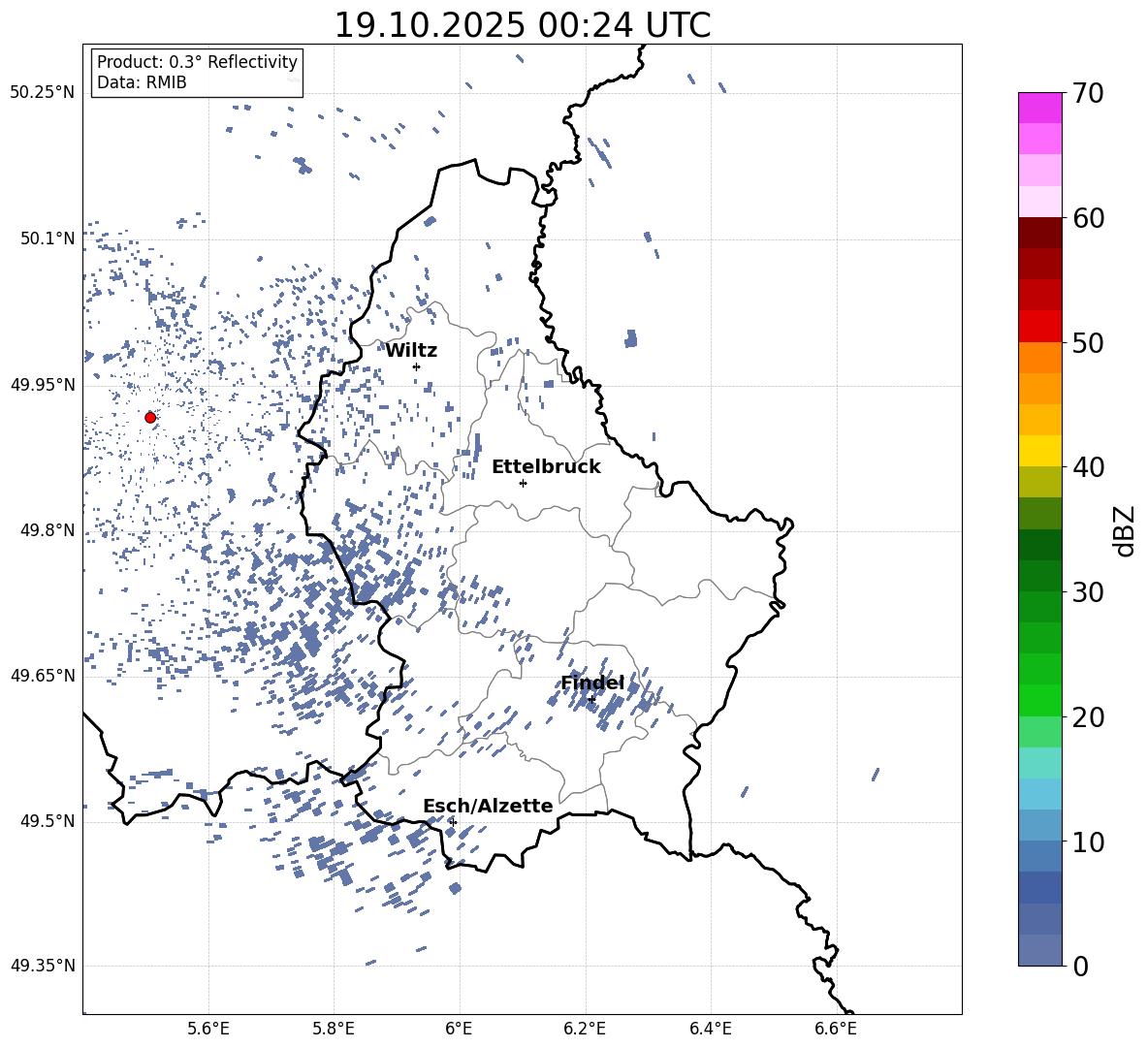Click the Ettelbruck location cross marker
The height and width of the screenshot is (1048, 1148).
[523, 483]
